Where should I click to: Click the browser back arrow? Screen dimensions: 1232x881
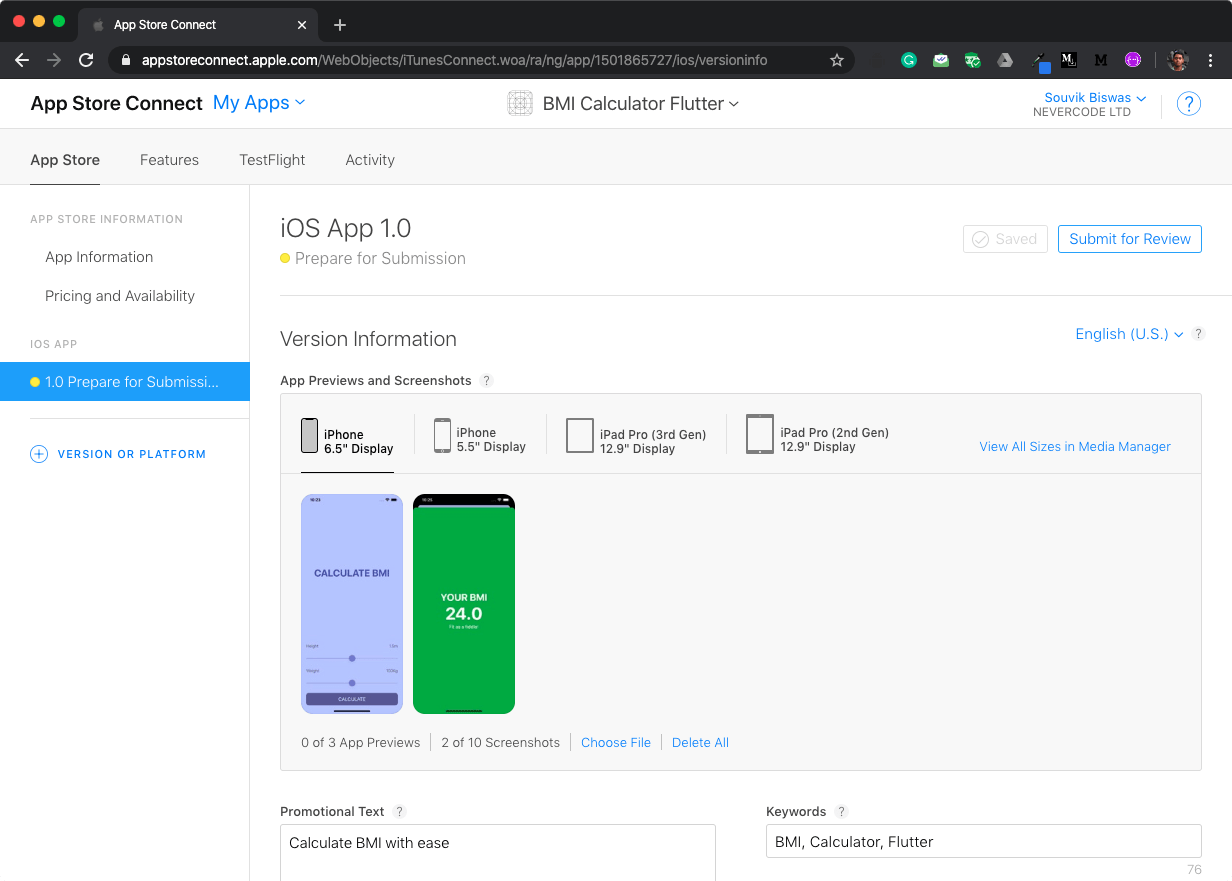click(x=22, y=60)
